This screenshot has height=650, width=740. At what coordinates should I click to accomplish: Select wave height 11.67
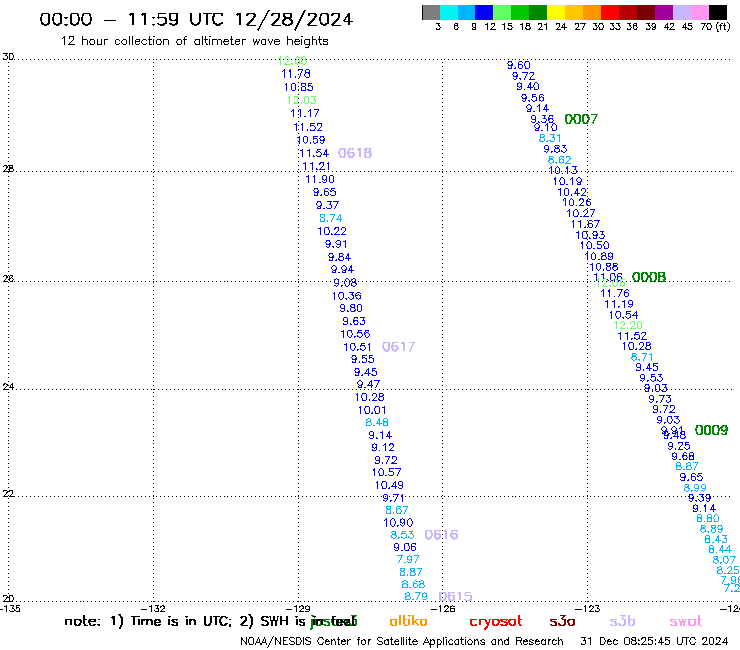pos(585,224)
